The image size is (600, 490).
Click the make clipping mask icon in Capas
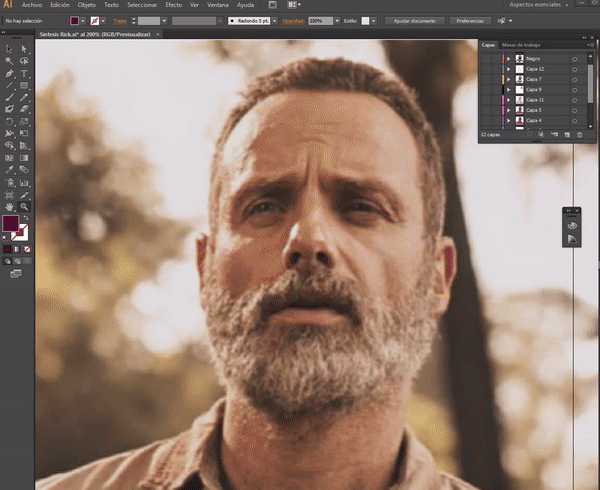click(541, 135)
